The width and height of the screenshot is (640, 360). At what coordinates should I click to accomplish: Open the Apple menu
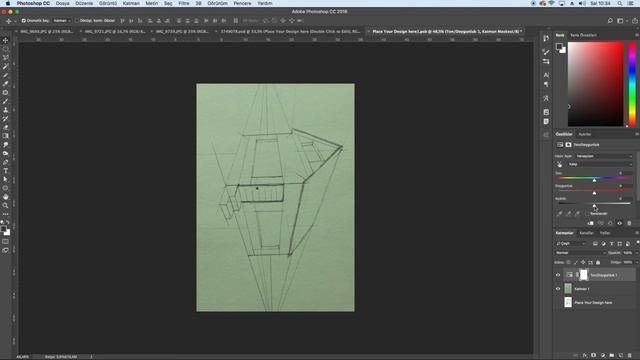(7, 3)
